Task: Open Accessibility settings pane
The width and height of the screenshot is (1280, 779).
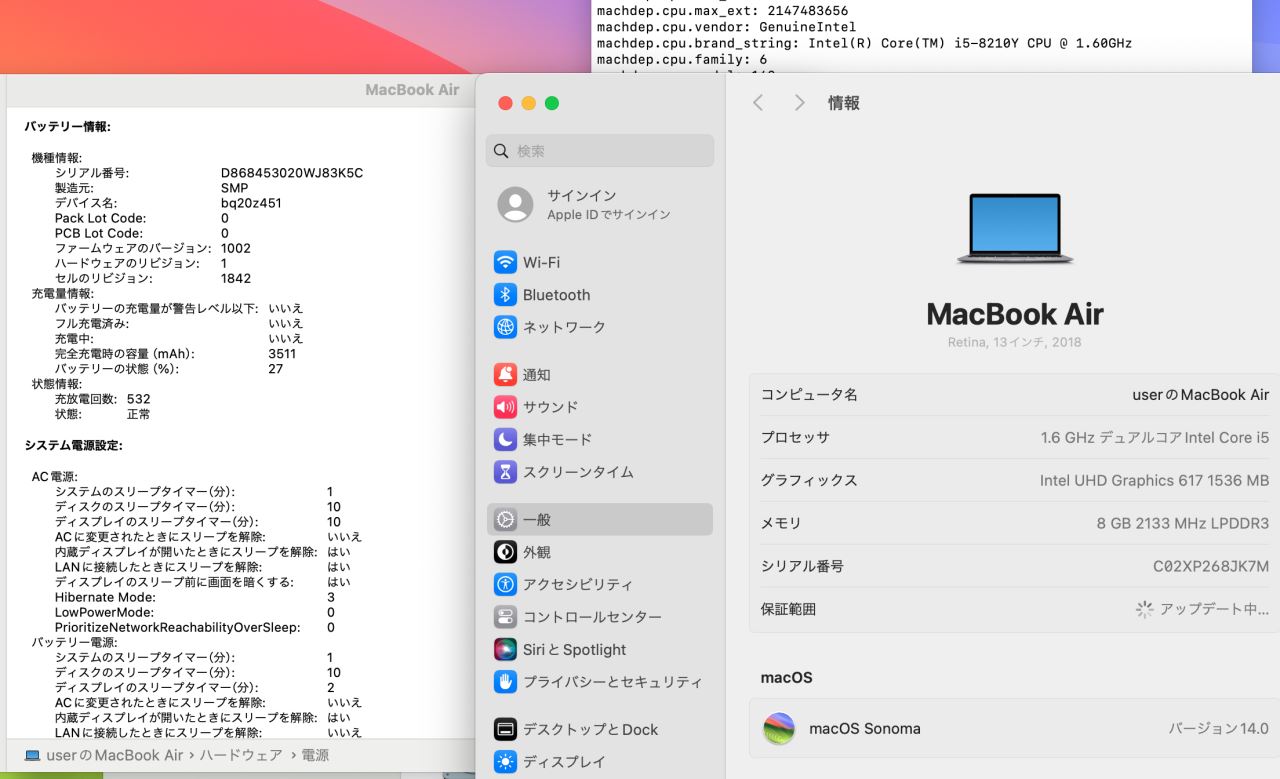Action: tap(577, 584)
